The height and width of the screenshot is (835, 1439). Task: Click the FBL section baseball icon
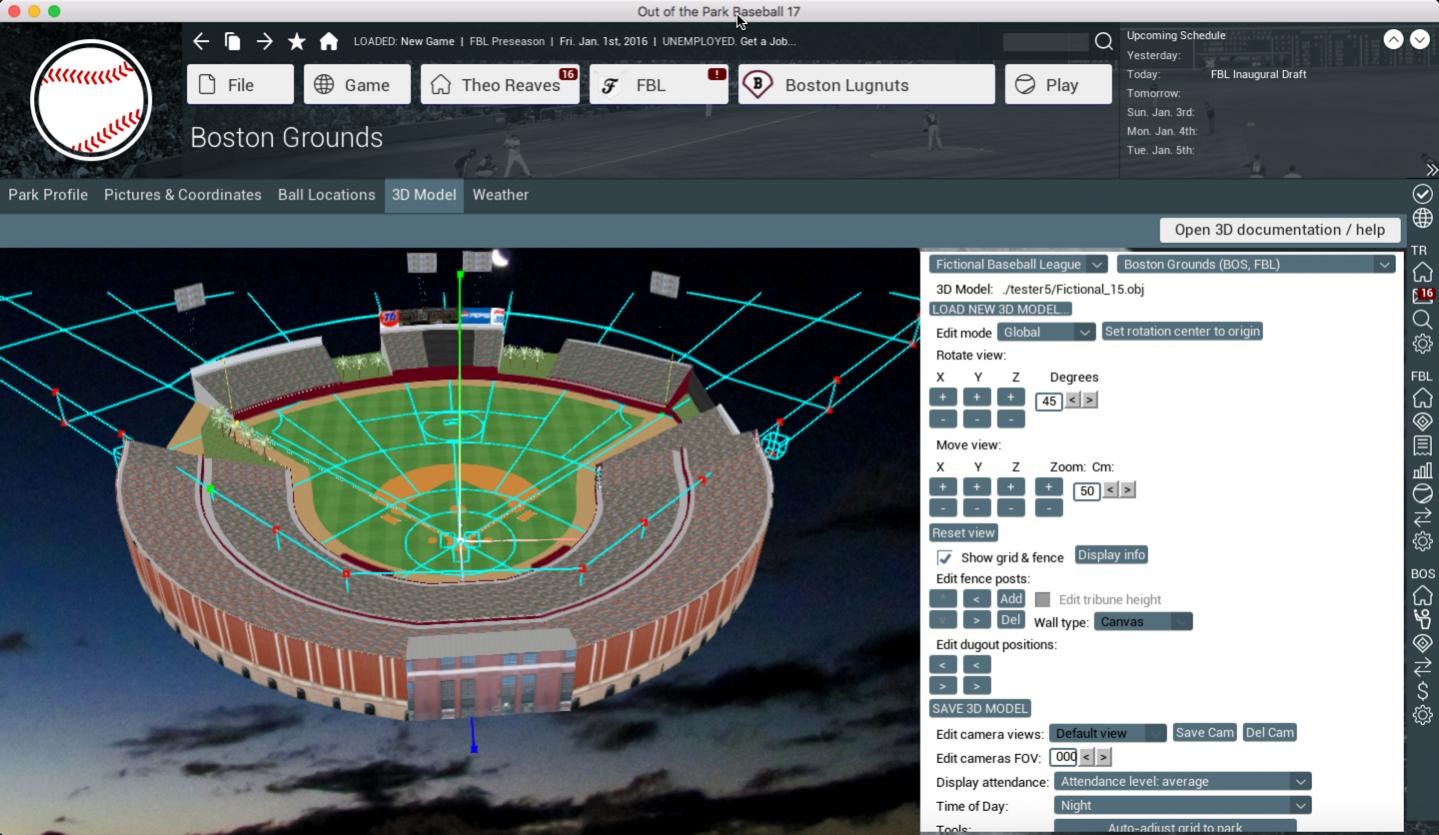pos(1422,494)
